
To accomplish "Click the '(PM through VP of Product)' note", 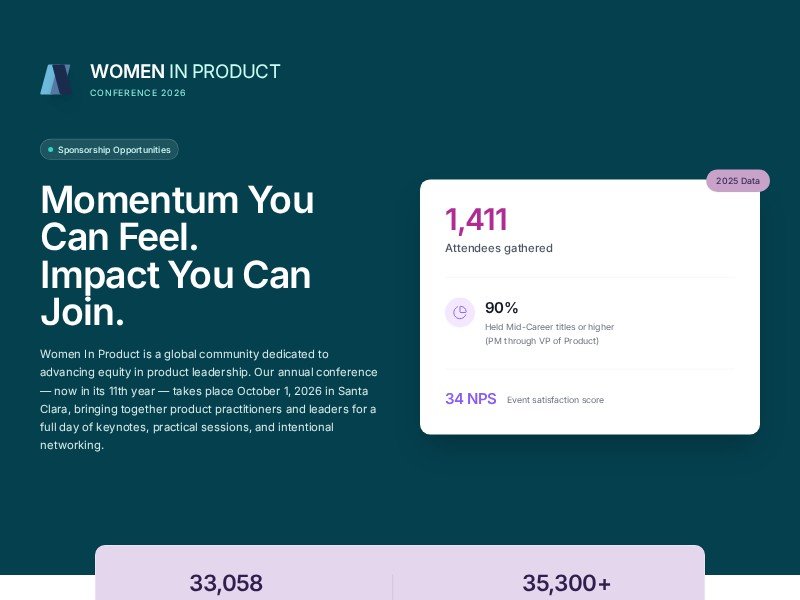I will tap(541, 341).
